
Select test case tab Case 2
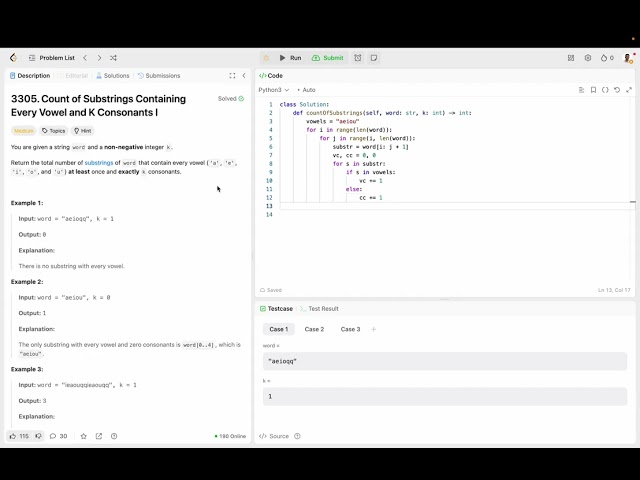pos(314,329)
